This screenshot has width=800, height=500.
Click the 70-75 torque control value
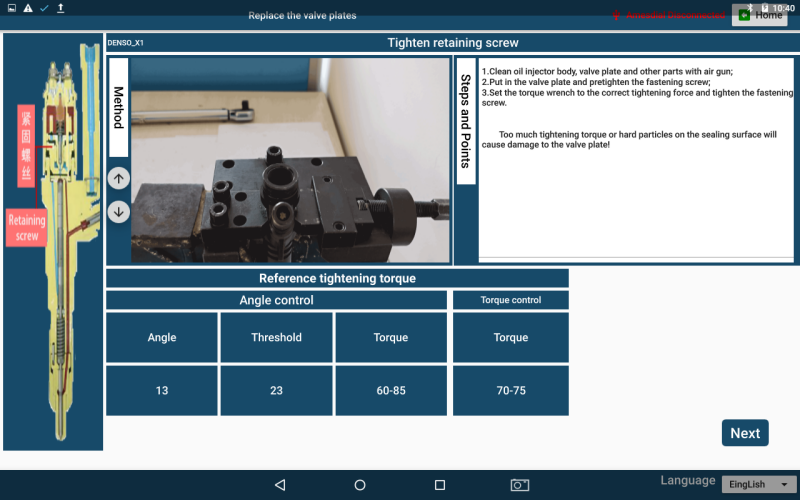tap(511, 391)
